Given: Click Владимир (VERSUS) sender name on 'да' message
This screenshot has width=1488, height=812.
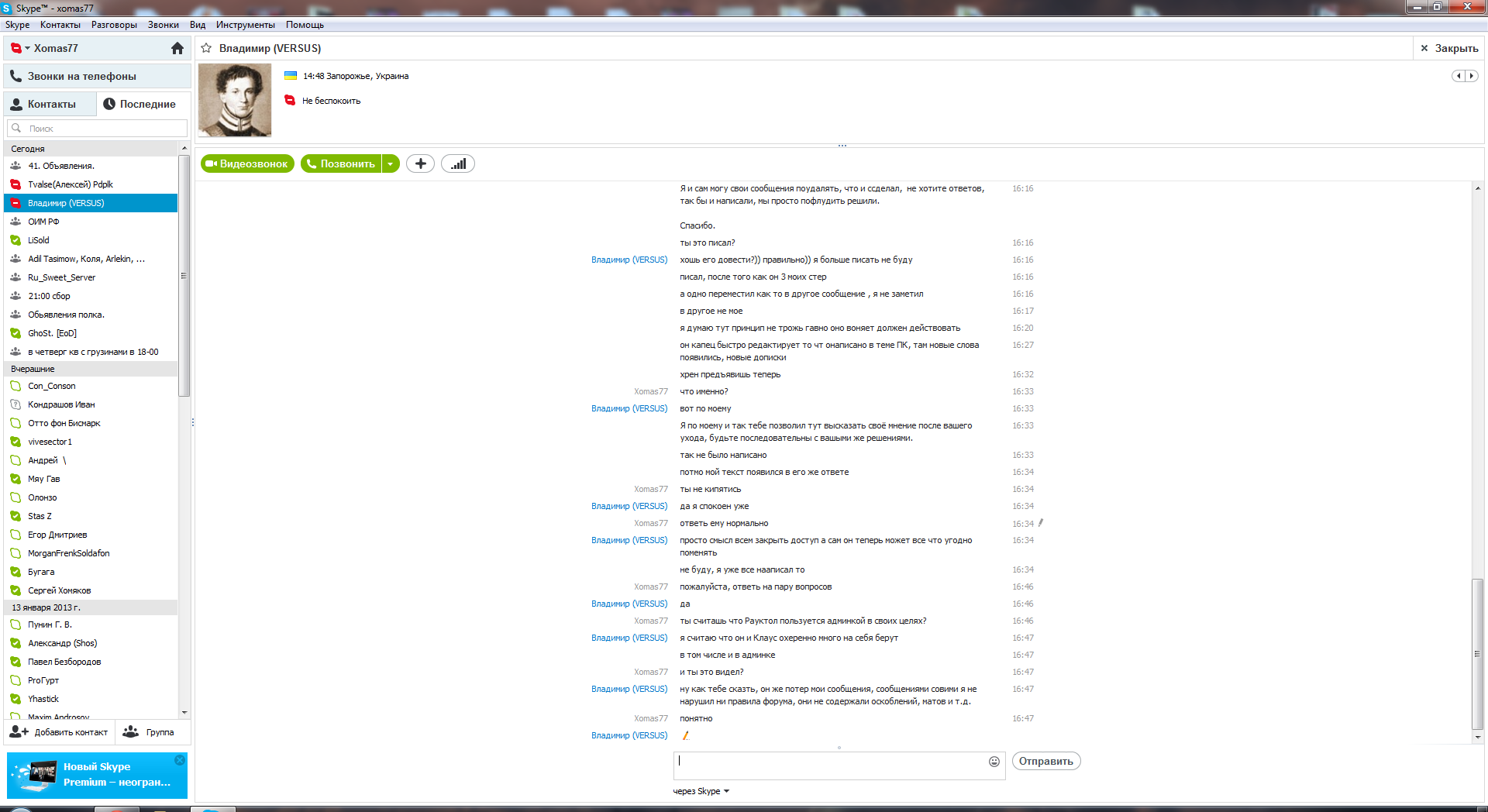Looking at the screenshot, I should tap(629, 604).
